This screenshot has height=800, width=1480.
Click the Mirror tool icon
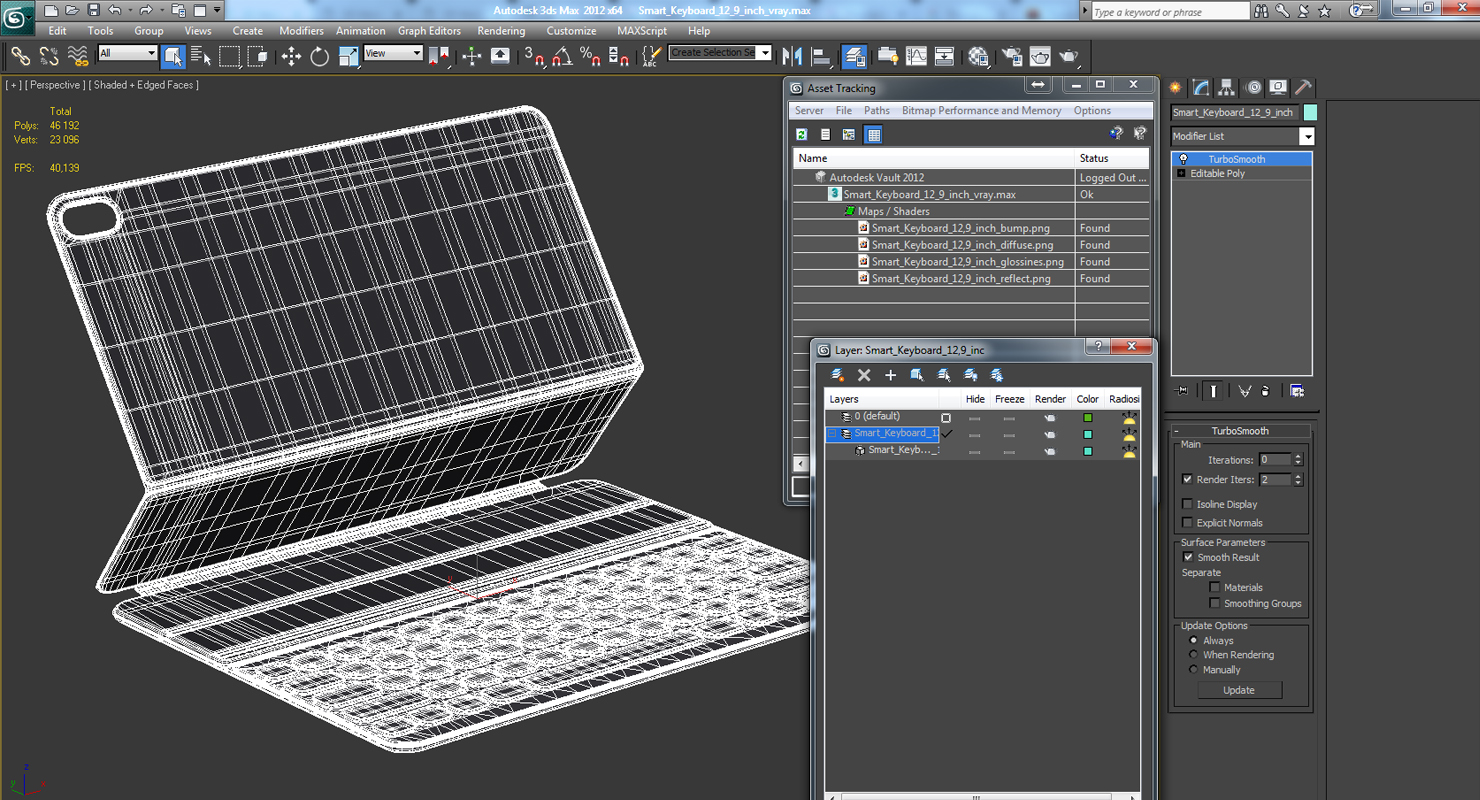pos(792,57)
